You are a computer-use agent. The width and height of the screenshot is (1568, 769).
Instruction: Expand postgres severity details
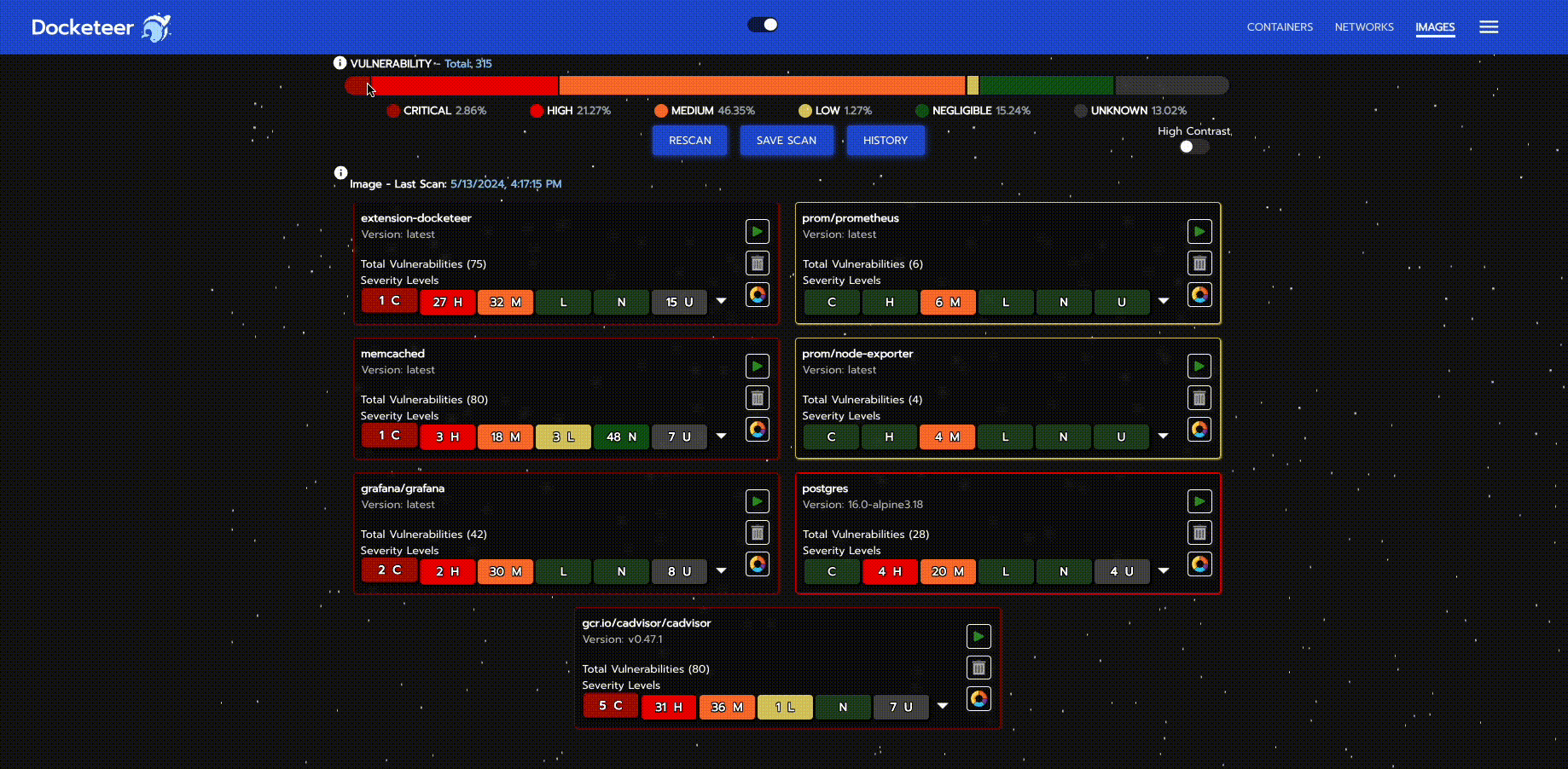click(x=1164, y=570)
